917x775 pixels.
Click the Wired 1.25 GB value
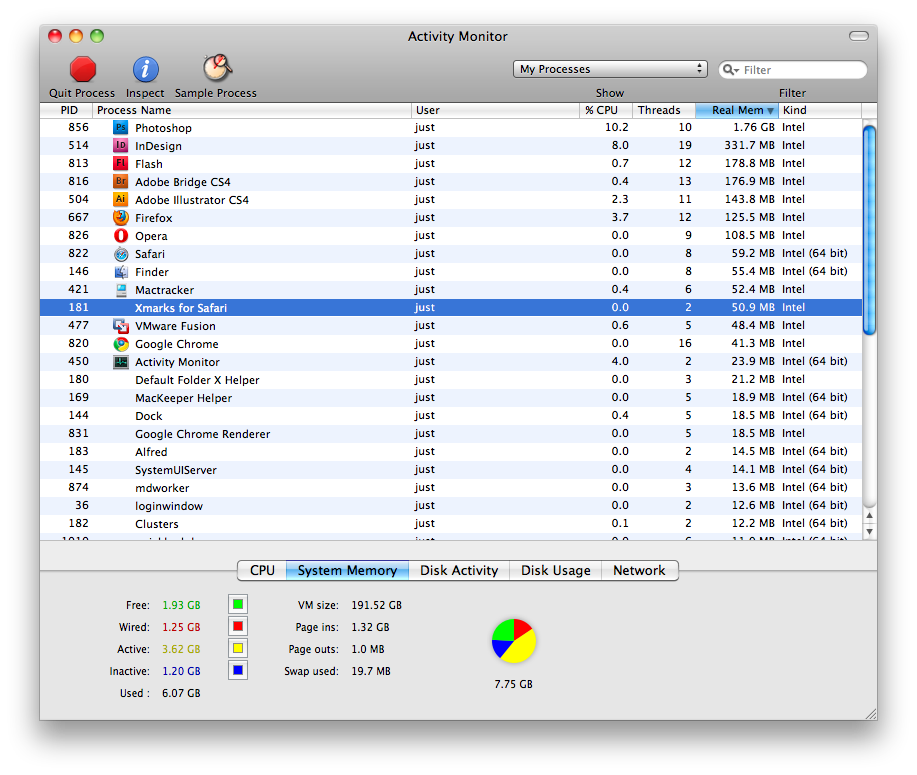[x=181, y=627]
